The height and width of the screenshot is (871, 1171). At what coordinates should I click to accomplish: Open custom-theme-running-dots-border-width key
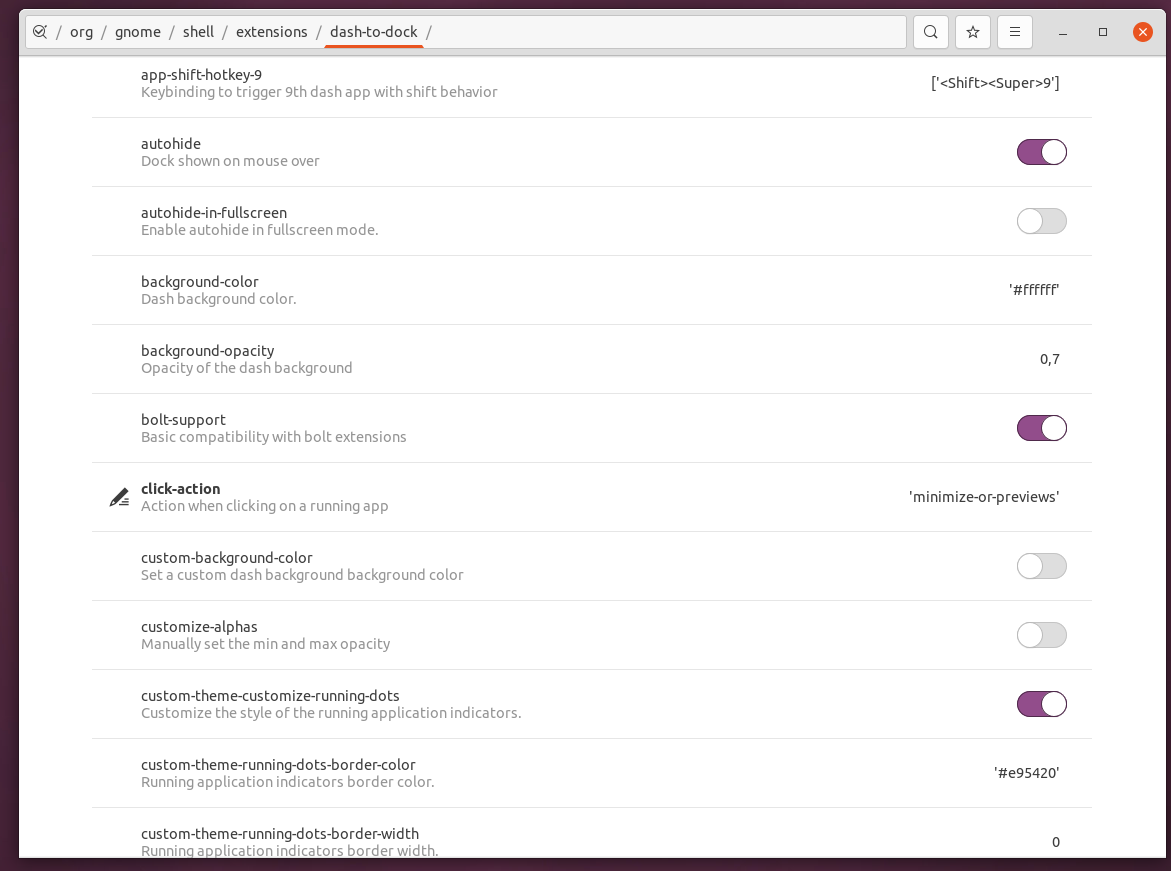[591, 833]
